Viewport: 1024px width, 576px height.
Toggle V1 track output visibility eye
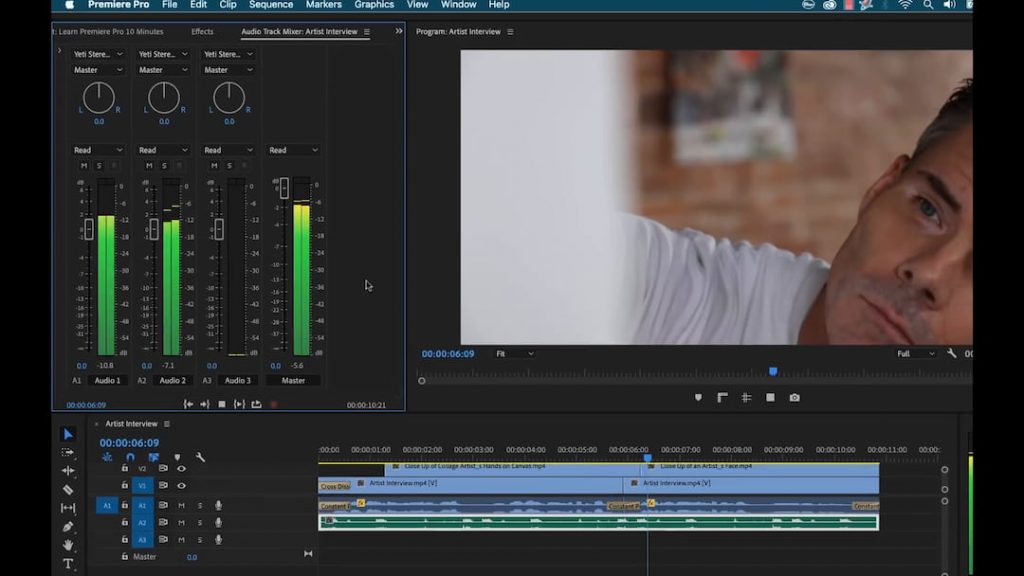(180, 485)
